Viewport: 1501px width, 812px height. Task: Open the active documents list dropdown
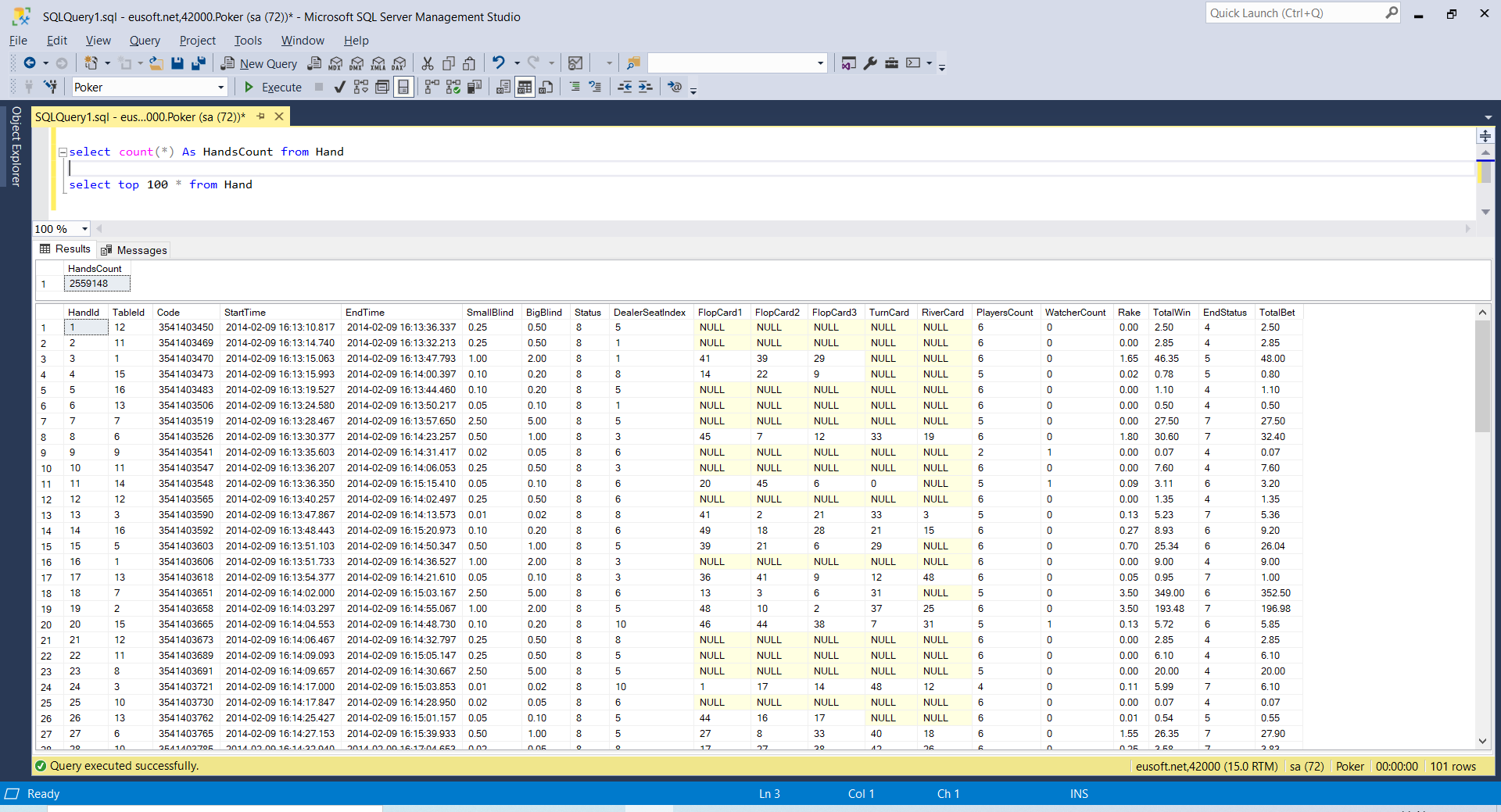click(1488, 117)
